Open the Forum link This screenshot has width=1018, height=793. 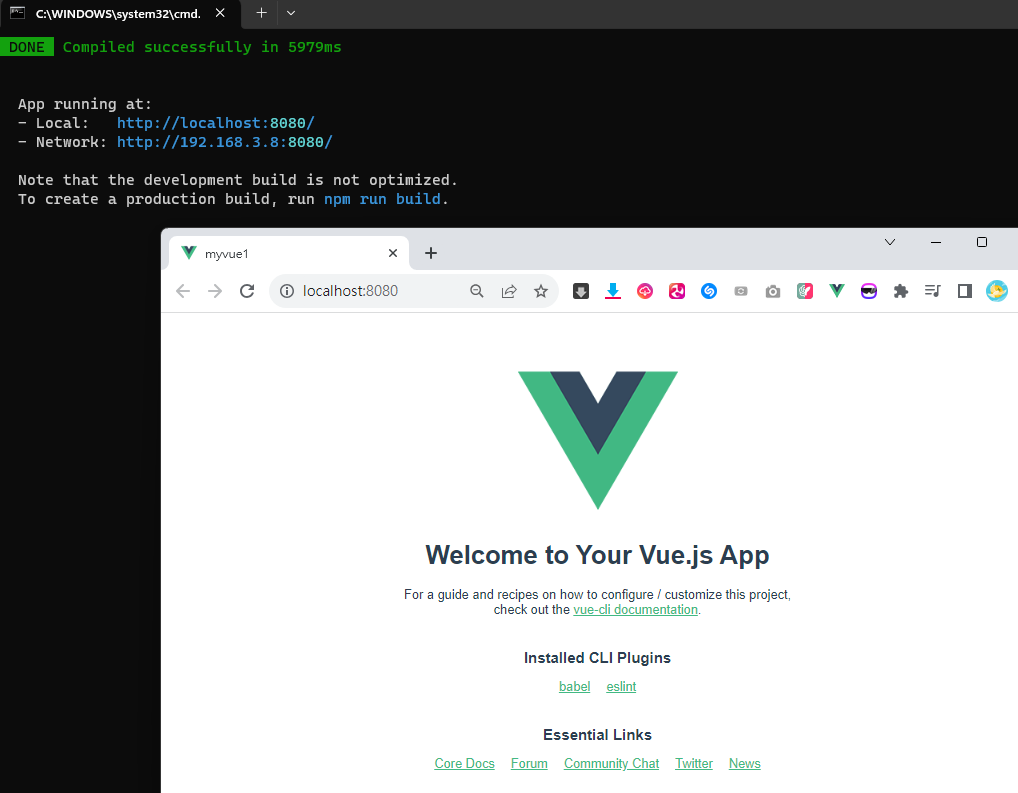click(529, 764)
